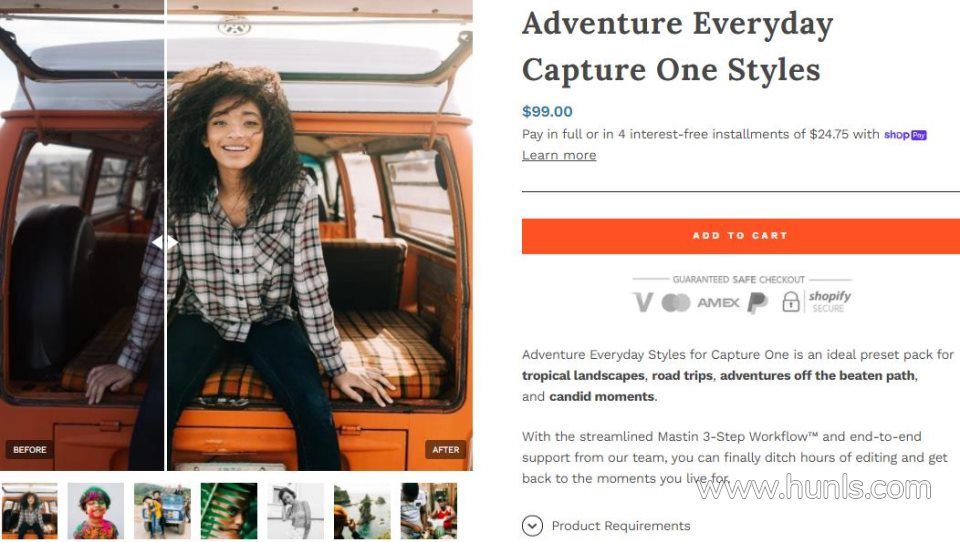The height and width of the screenshot is (542, 960).
Task: Expand the Product Requirements section
Action: pyautogui.click(x=620, y=525)
